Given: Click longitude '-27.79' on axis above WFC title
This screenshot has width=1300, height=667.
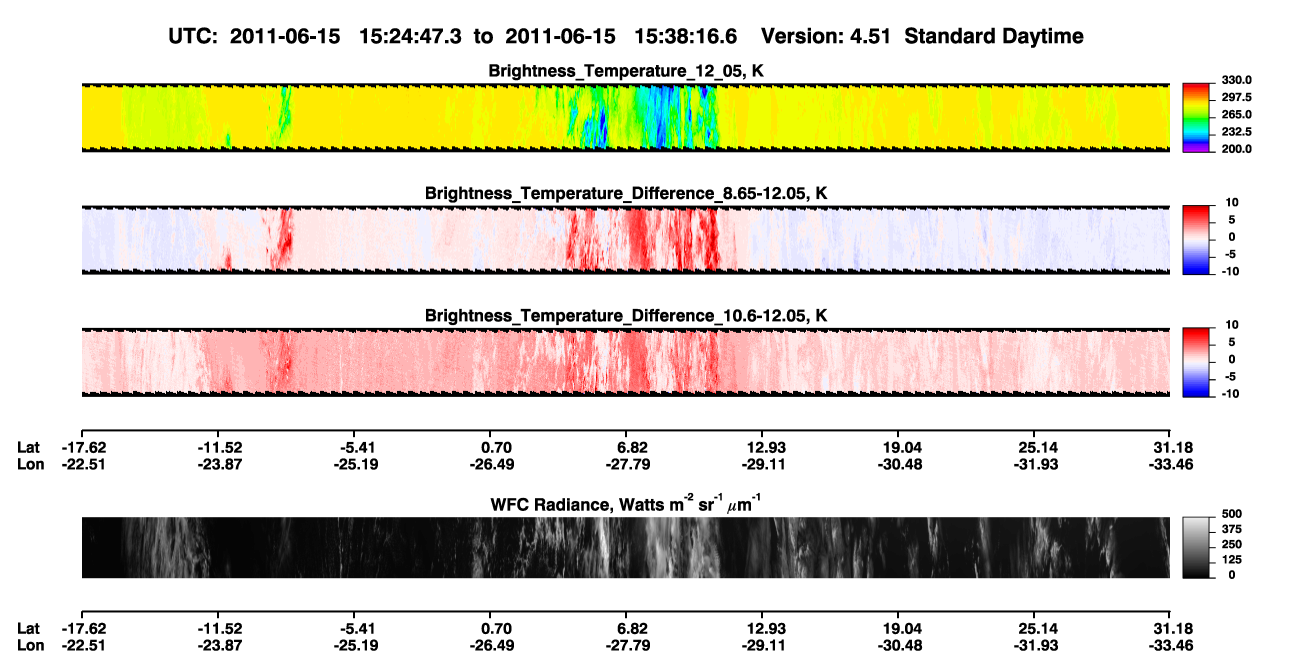Looking at the screenshot, I should 628,464.
